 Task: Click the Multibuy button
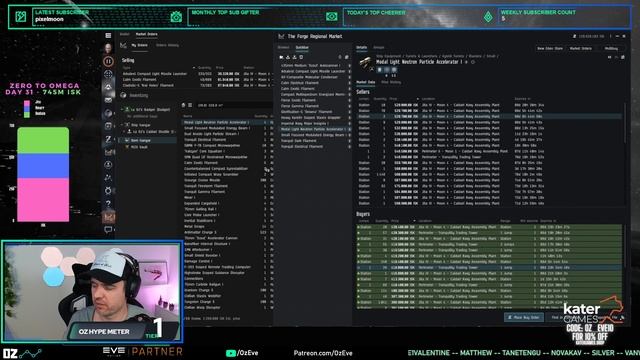point(611,49)
